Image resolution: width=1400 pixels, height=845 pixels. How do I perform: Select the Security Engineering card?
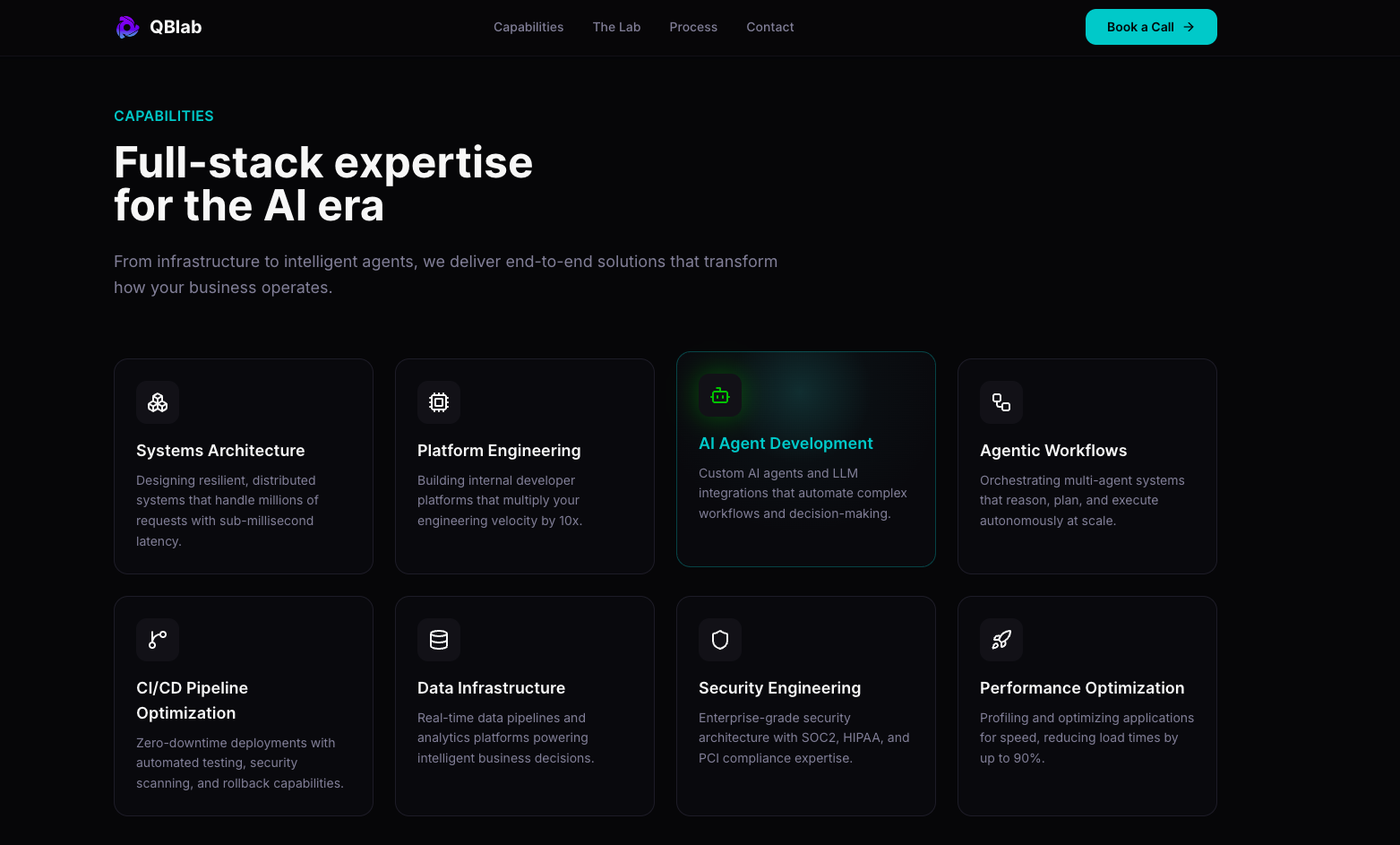805,705
